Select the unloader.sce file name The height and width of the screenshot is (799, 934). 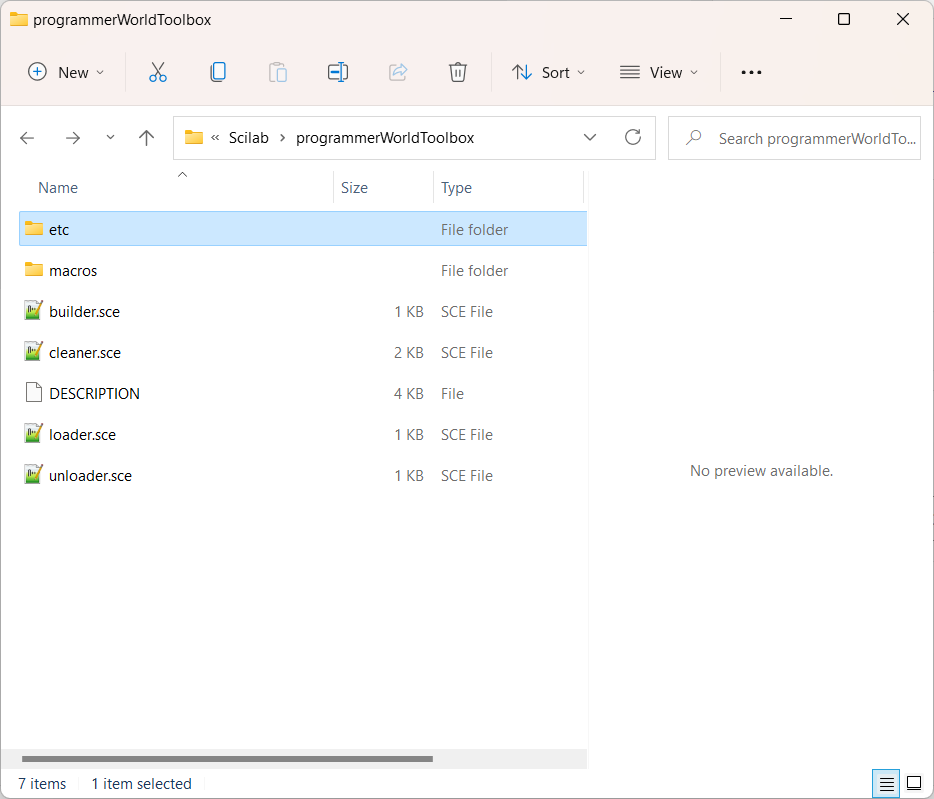click(x=91, y=476)
